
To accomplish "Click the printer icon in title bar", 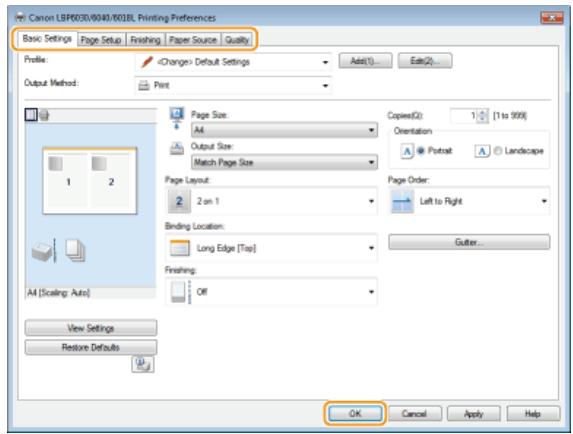I will tap(20, 17).
